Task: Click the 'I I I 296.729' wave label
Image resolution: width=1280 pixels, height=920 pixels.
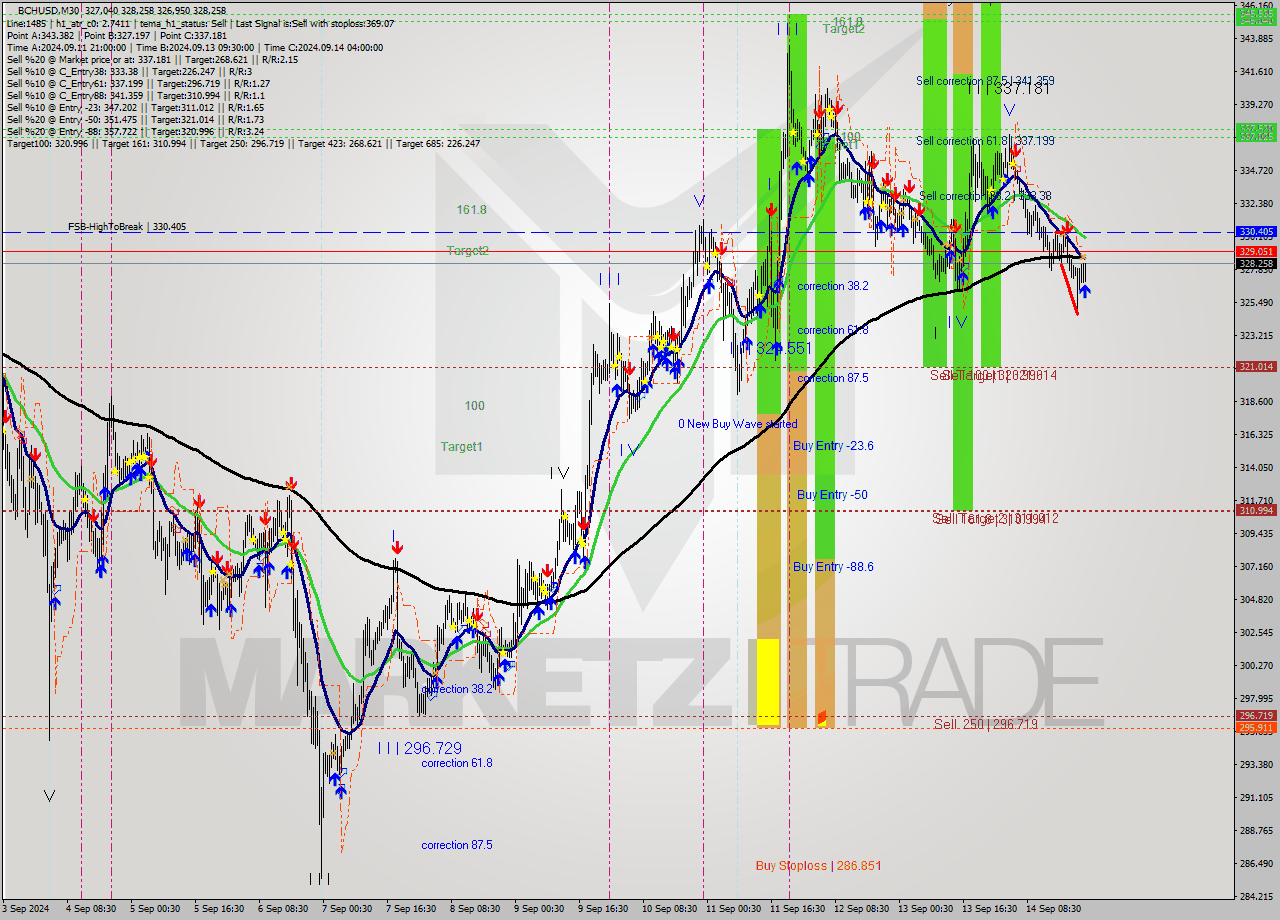Action: pyautogui.click(x=420, y=748)
